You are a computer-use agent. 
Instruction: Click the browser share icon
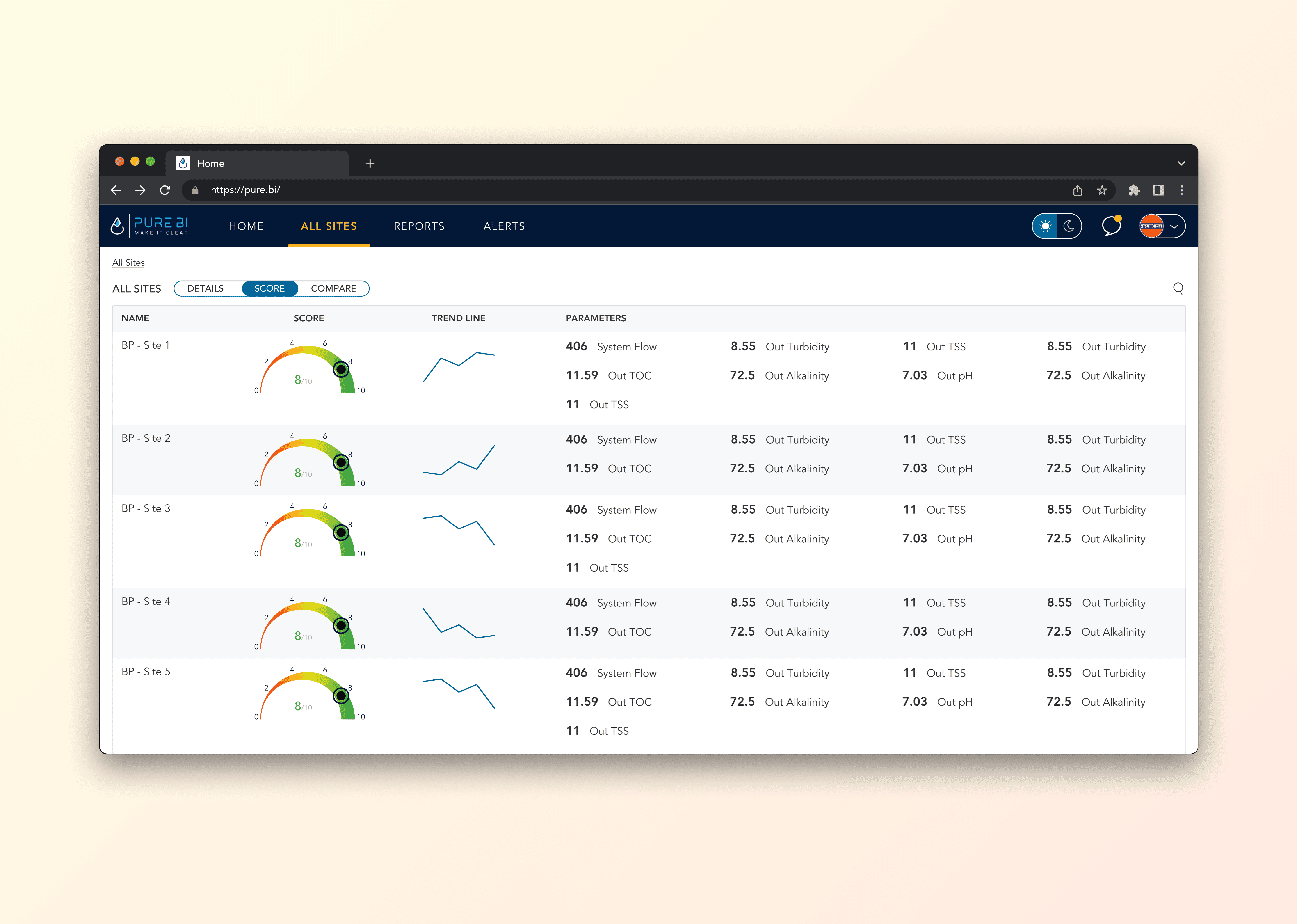(1078, 190)
